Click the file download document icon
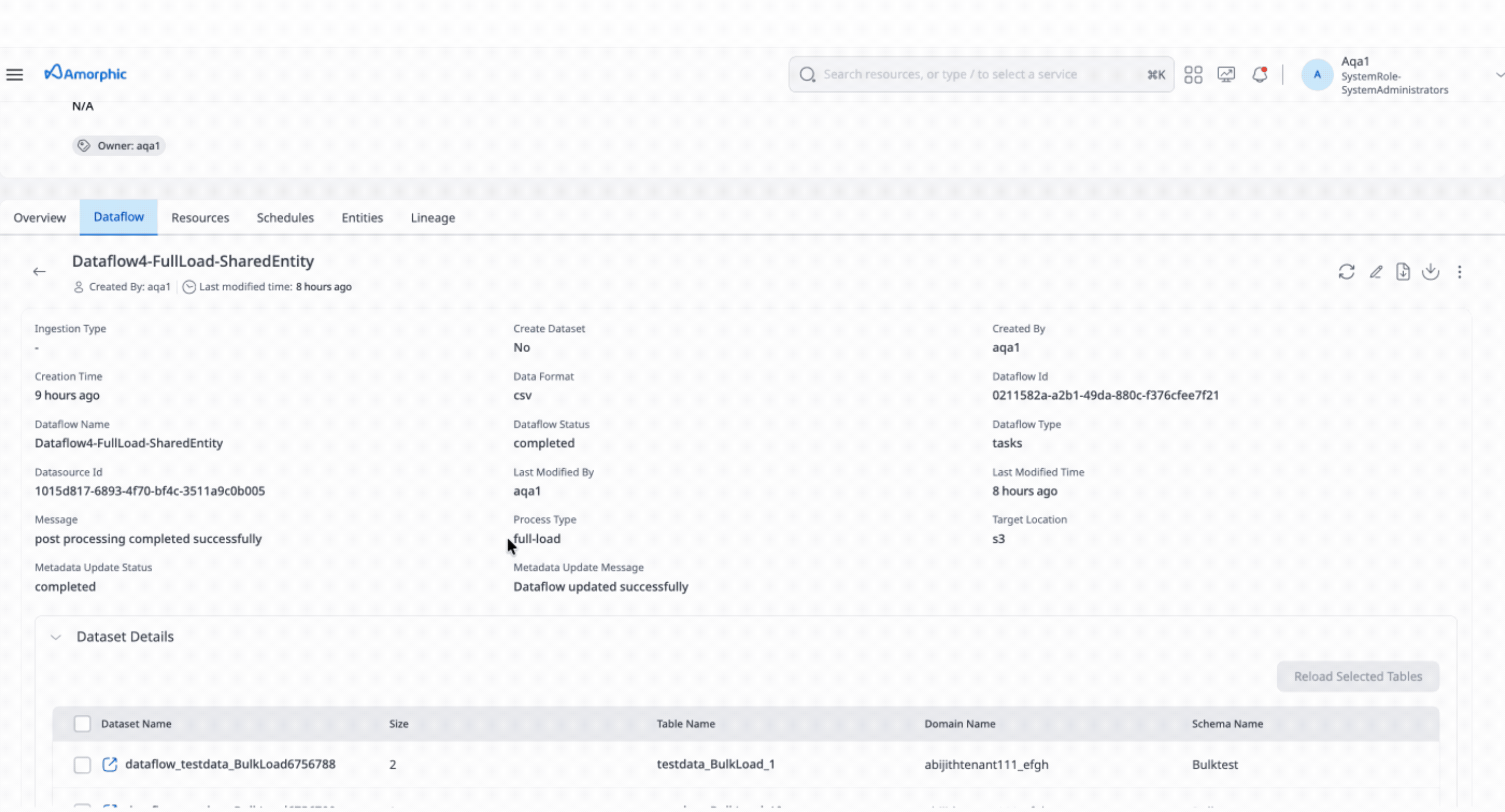The height and width of the screenshot is (812, 1505). point(1403,272)
